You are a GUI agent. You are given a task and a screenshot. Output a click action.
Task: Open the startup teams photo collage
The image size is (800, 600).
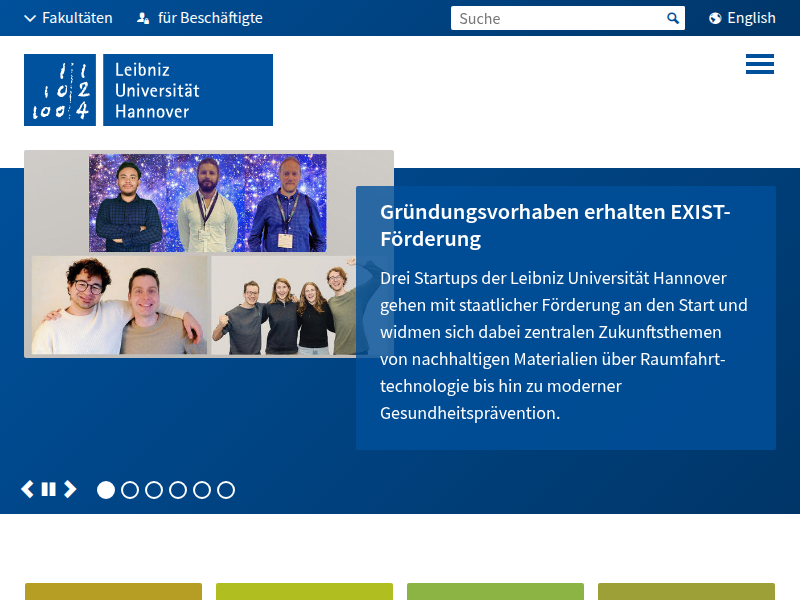(x=208, y=254)
